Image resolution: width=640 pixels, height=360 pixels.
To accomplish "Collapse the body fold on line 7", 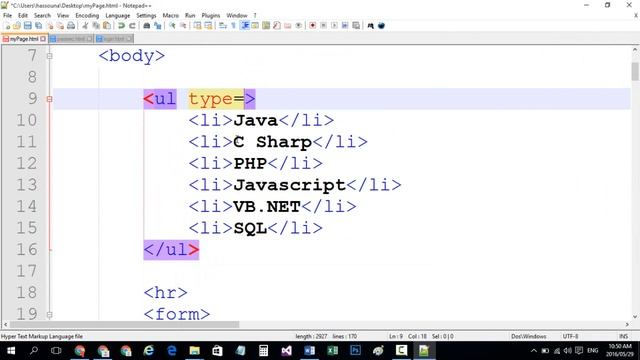I will 49,56.
